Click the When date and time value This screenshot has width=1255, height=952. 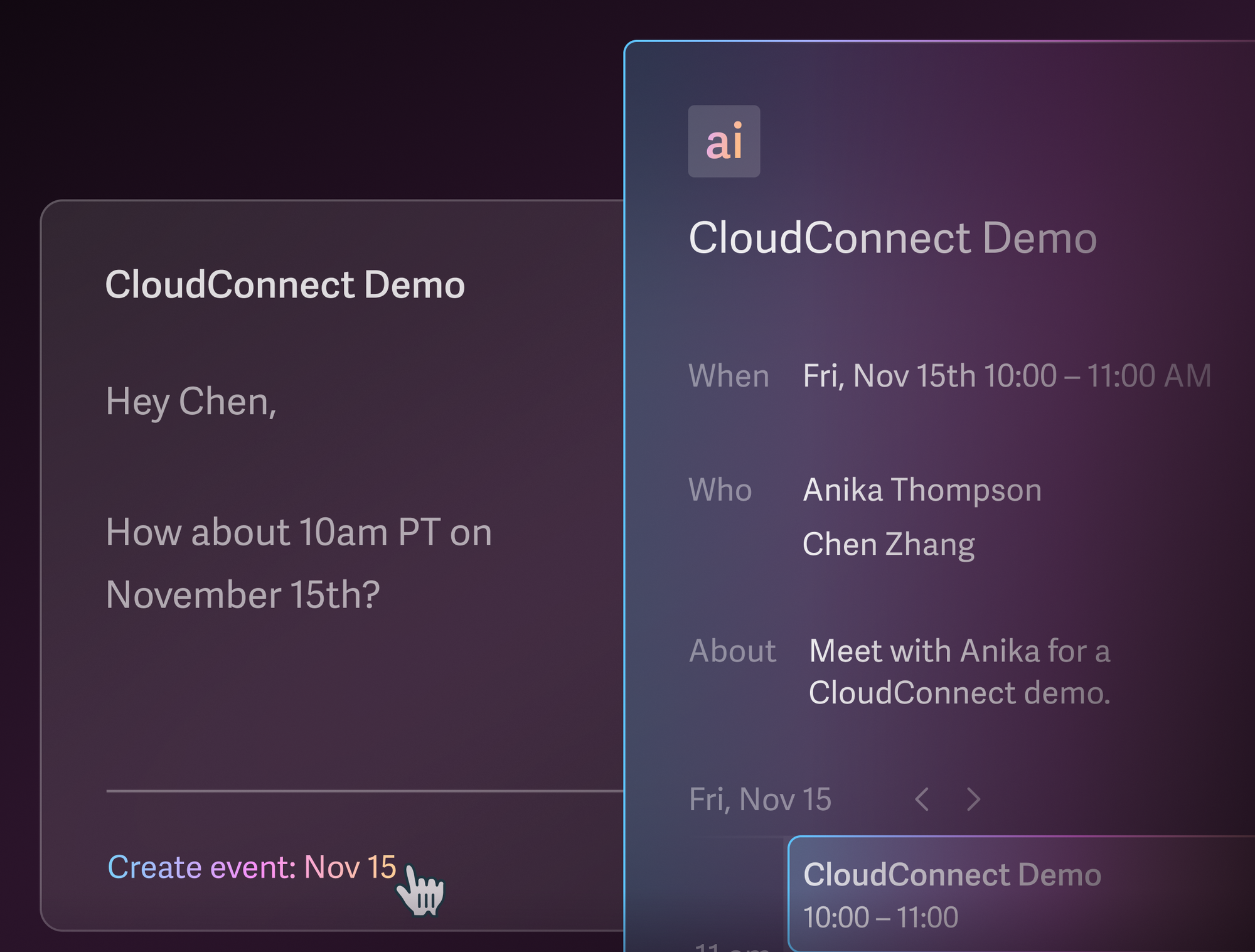click(1007, 376)
